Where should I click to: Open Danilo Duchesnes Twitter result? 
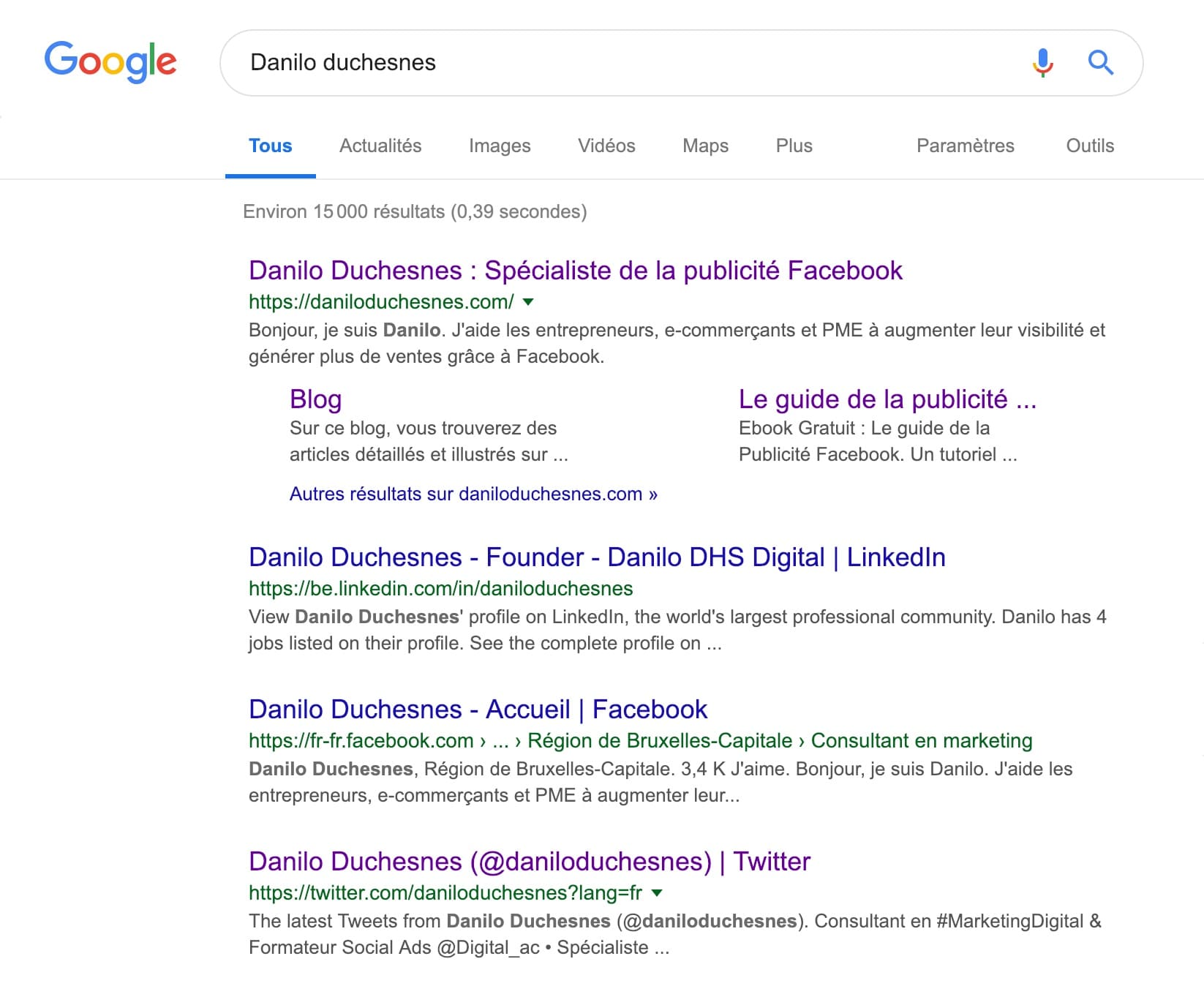(530, 862)
